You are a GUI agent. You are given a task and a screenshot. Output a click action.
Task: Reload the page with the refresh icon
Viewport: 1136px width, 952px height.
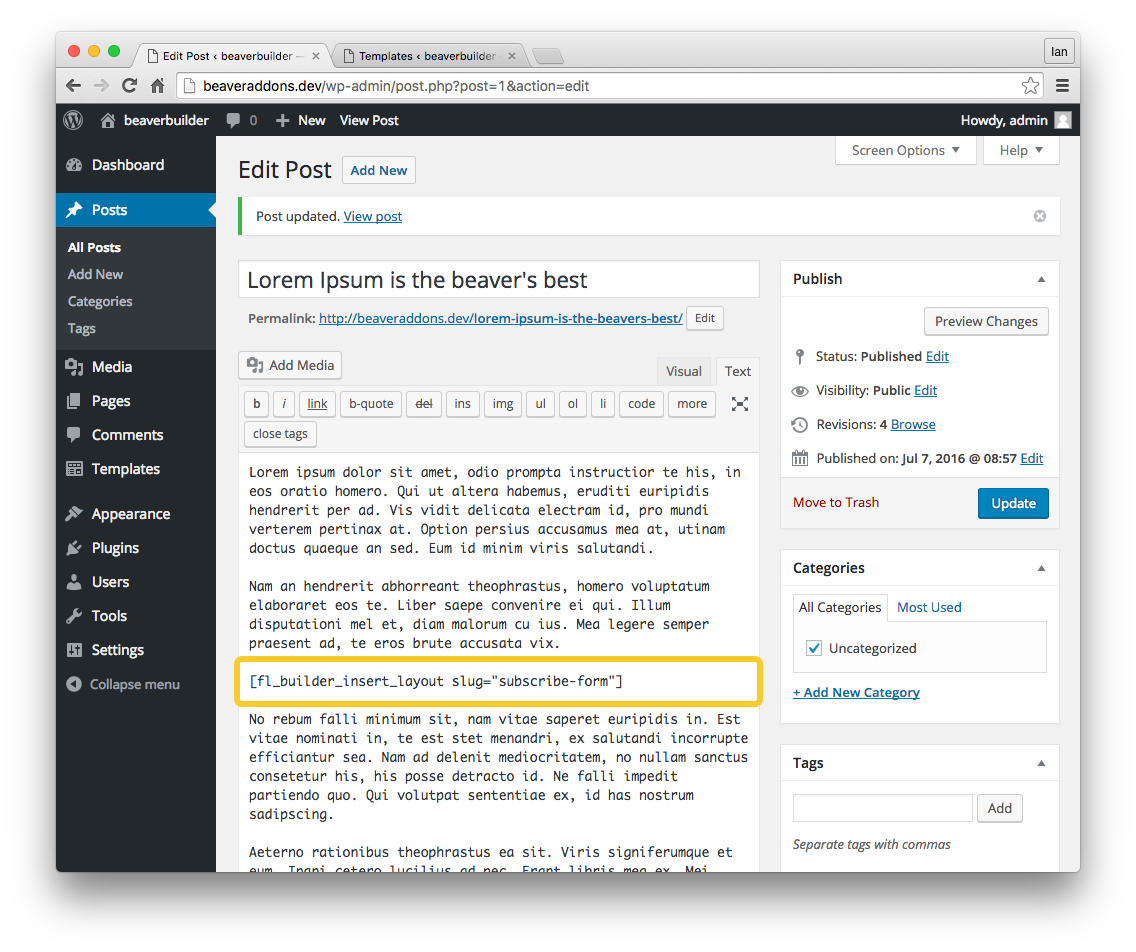pyautogui.click(x=130, y=85)
